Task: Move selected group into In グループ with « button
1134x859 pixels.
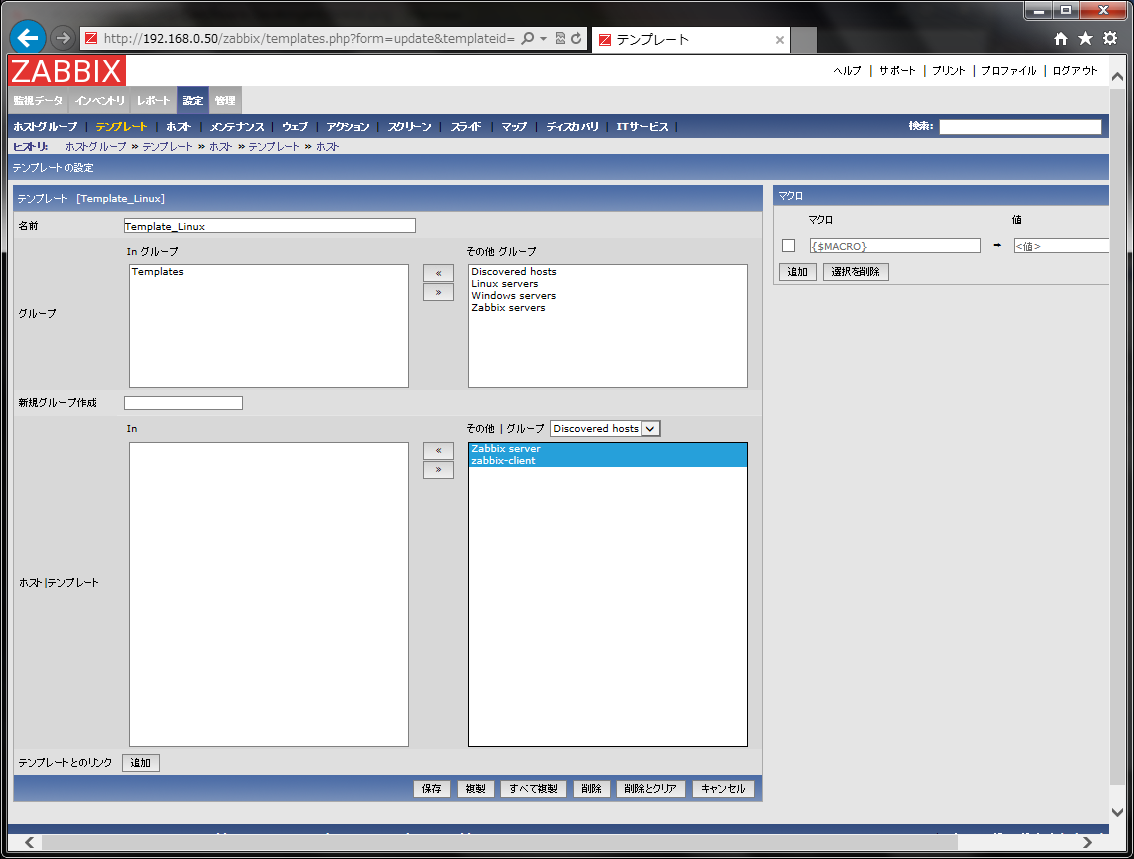Action: (x=438, y=273)
